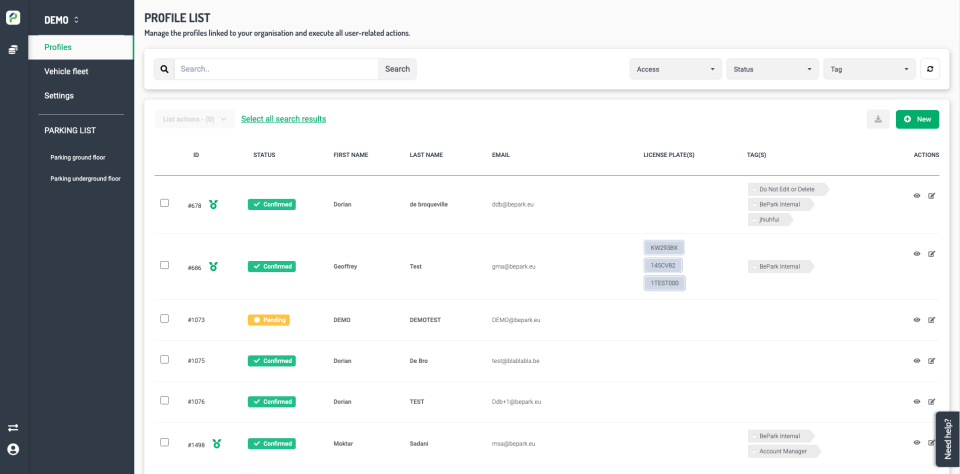Tick the checkbox for profile #678
960x474 pixels.
[x=164, y=203]
